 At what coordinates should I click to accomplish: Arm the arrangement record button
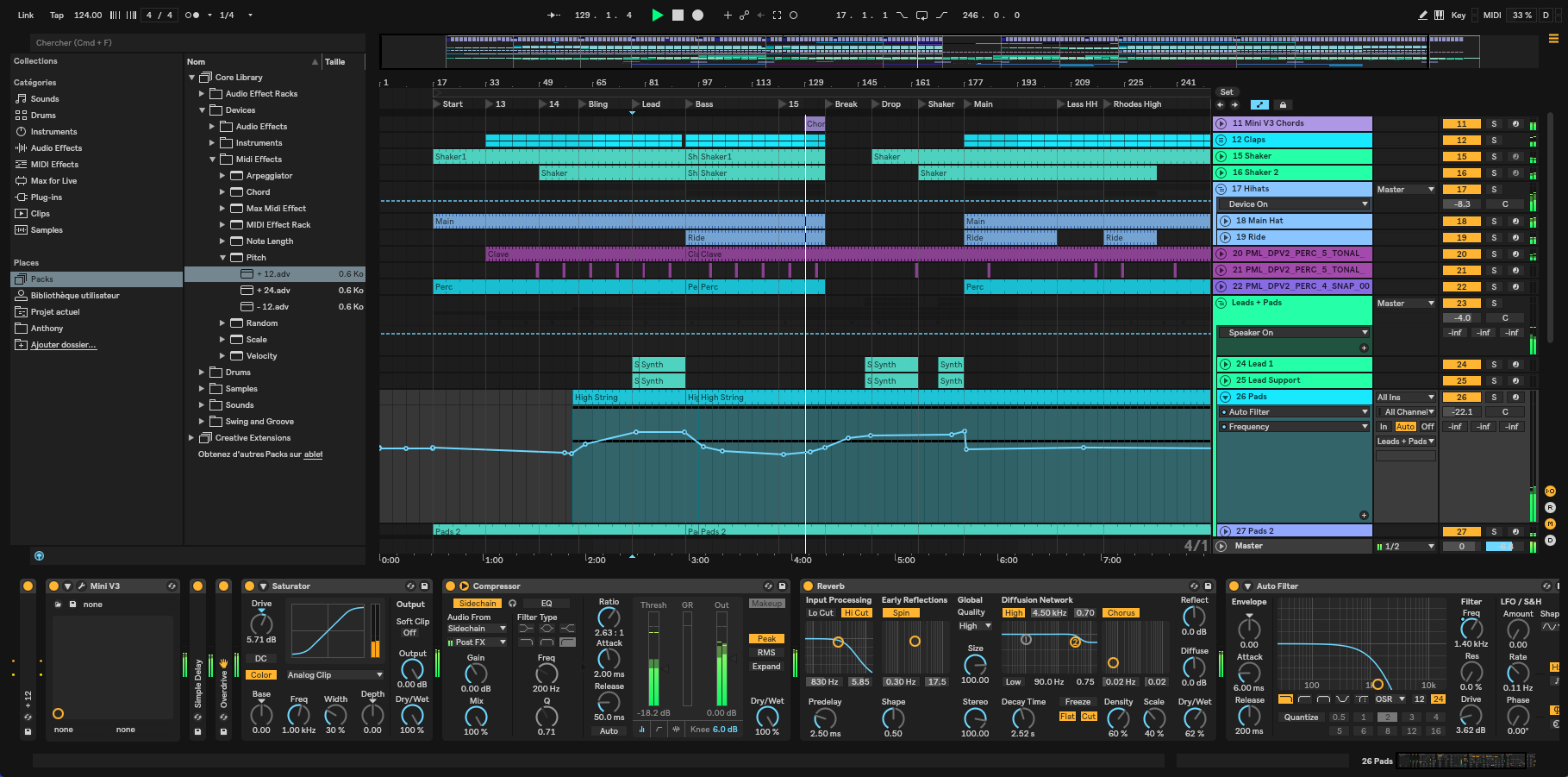click(698, 15)
